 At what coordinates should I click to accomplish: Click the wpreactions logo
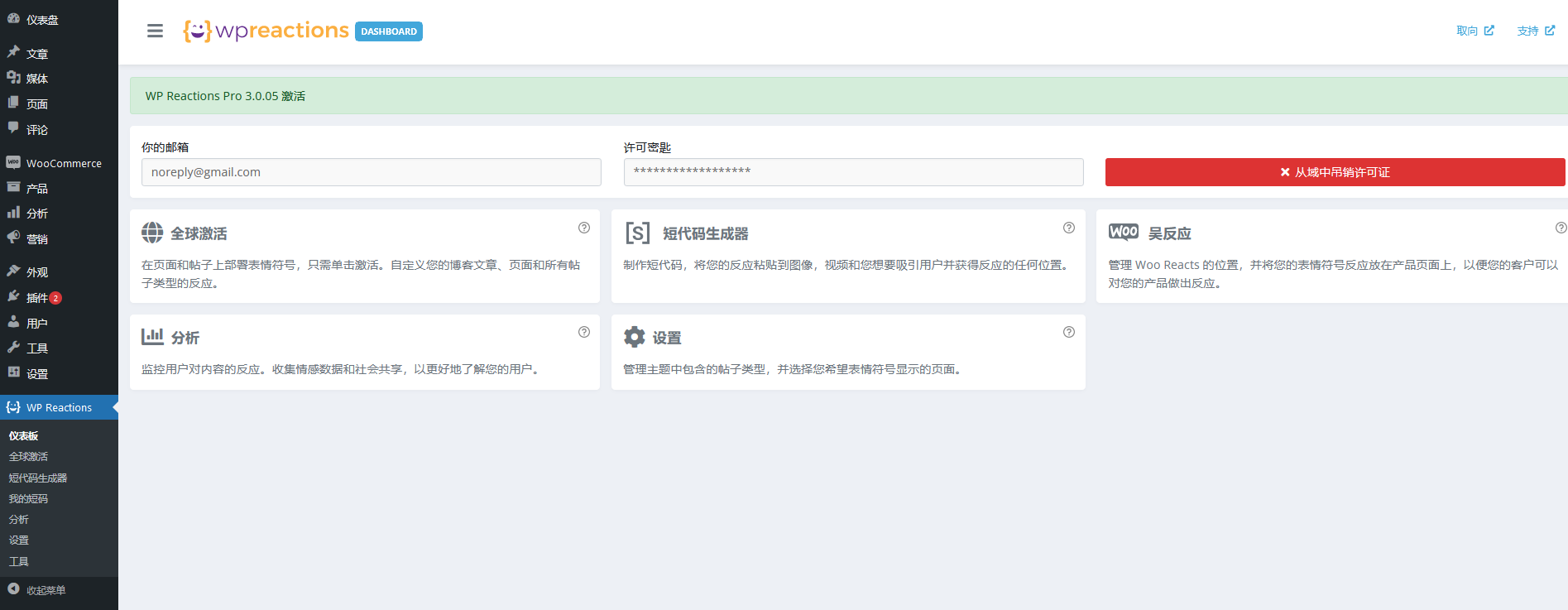266,31
